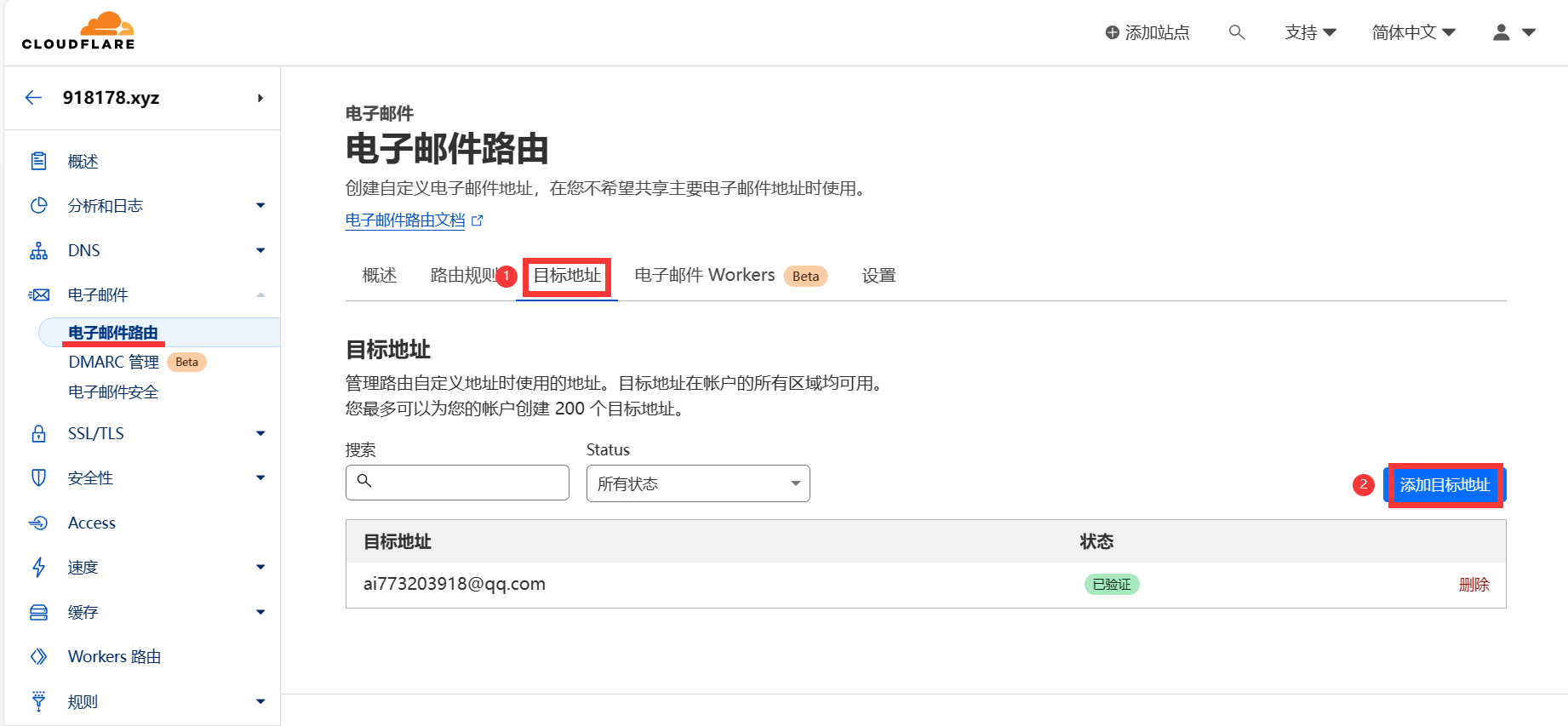Switch to the 概述 tab
Image resolution: width=1568 pixels, height=726 pixels.
[380, 275]
